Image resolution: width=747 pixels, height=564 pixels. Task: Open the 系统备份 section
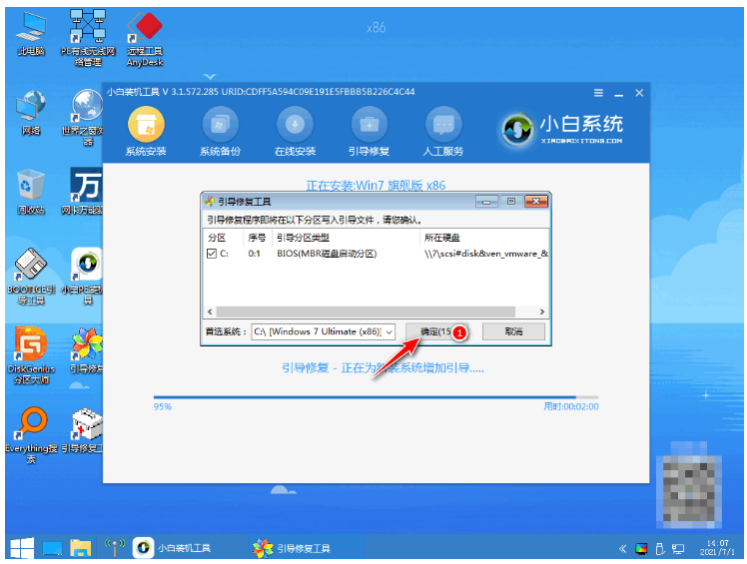point(220,125)
